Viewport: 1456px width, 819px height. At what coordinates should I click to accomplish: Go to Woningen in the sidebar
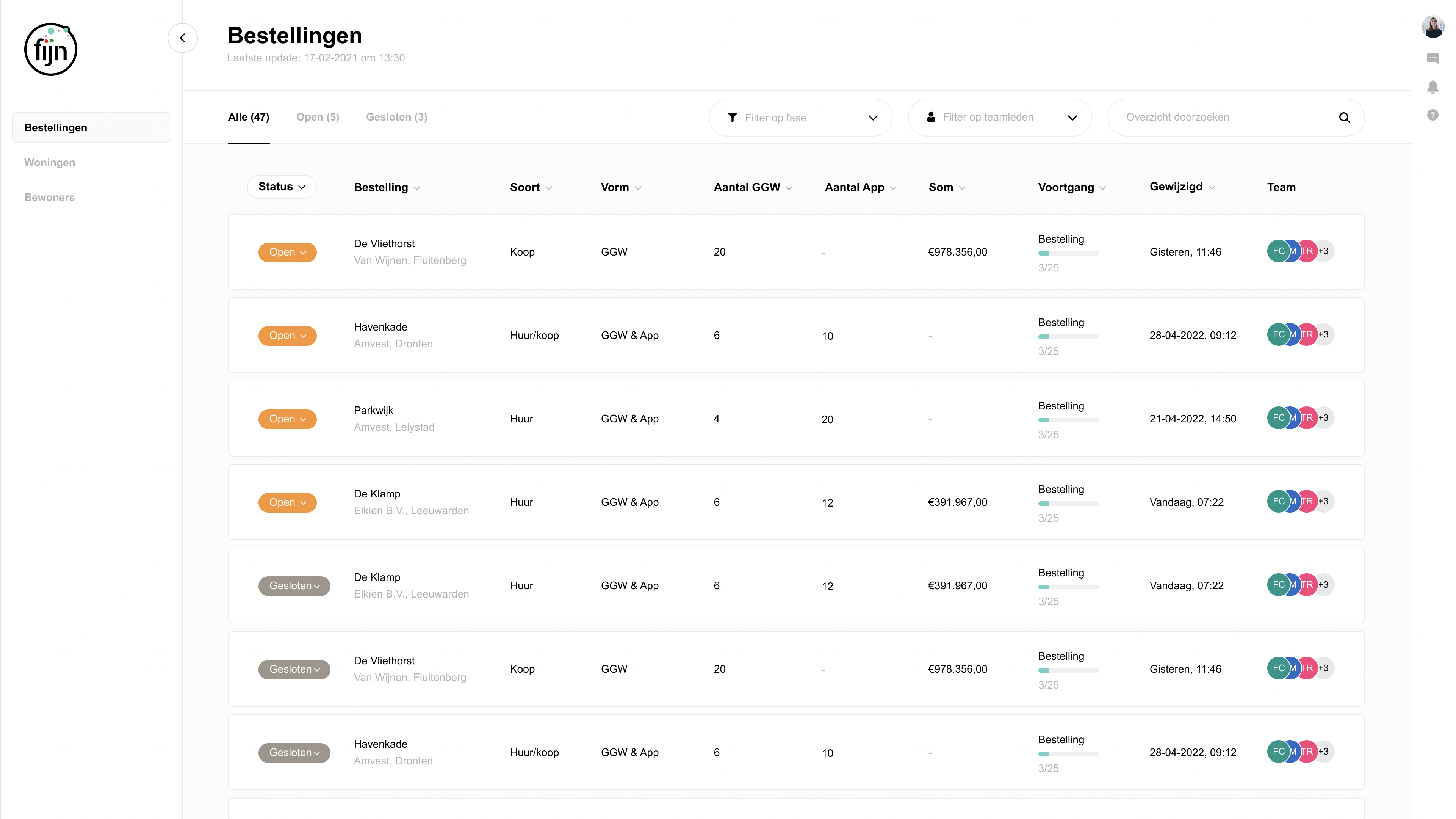click(50, 162)
